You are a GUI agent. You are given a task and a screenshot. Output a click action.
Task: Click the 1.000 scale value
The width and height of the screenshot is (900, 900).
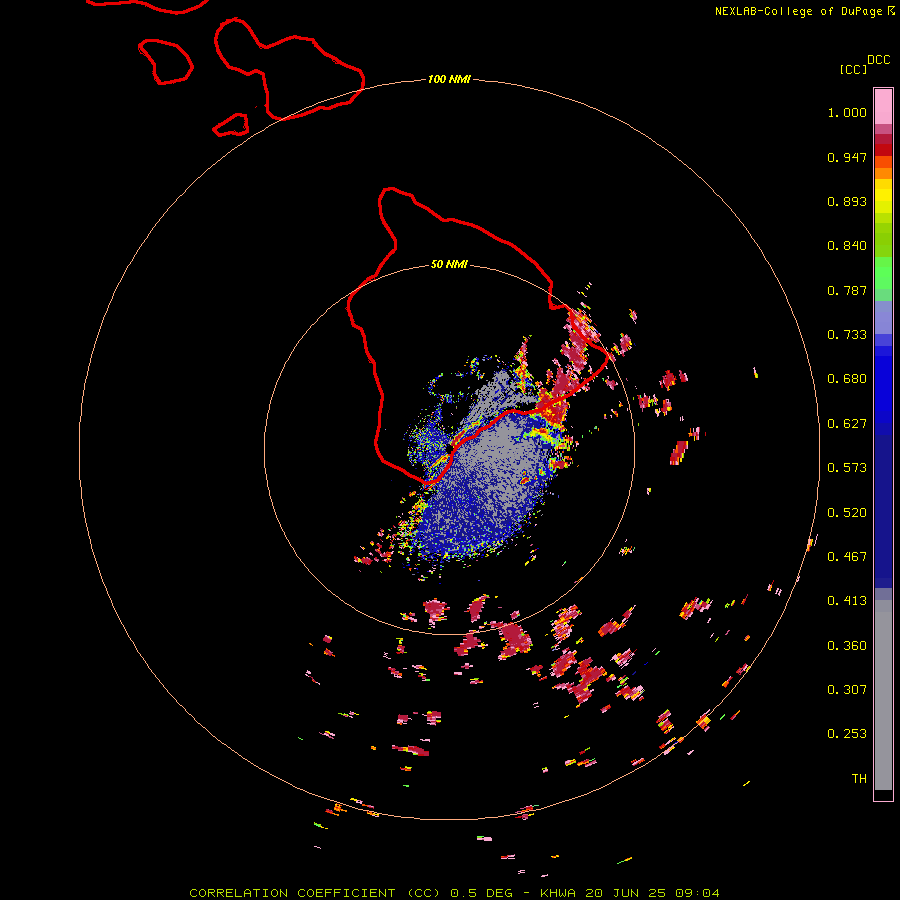(x=847, y=112)
